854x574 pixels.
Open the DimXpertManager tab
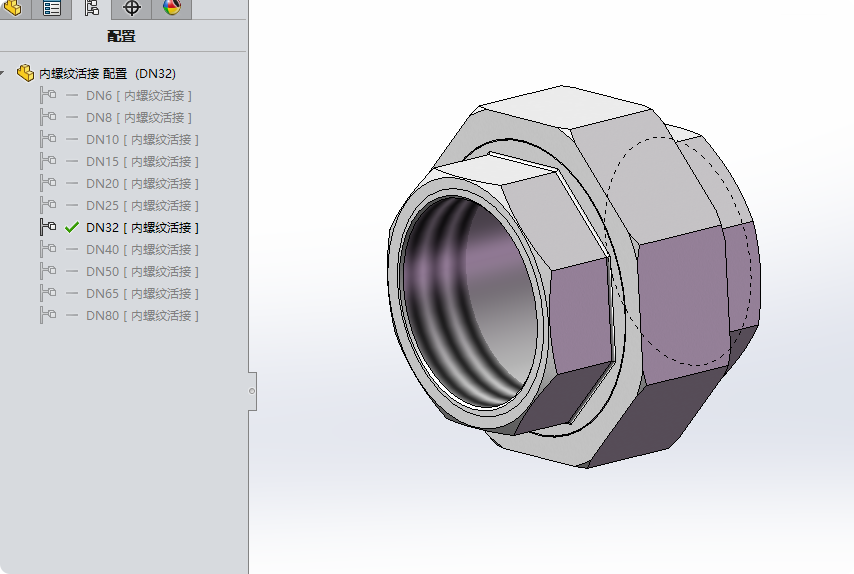tap(131, 8)
